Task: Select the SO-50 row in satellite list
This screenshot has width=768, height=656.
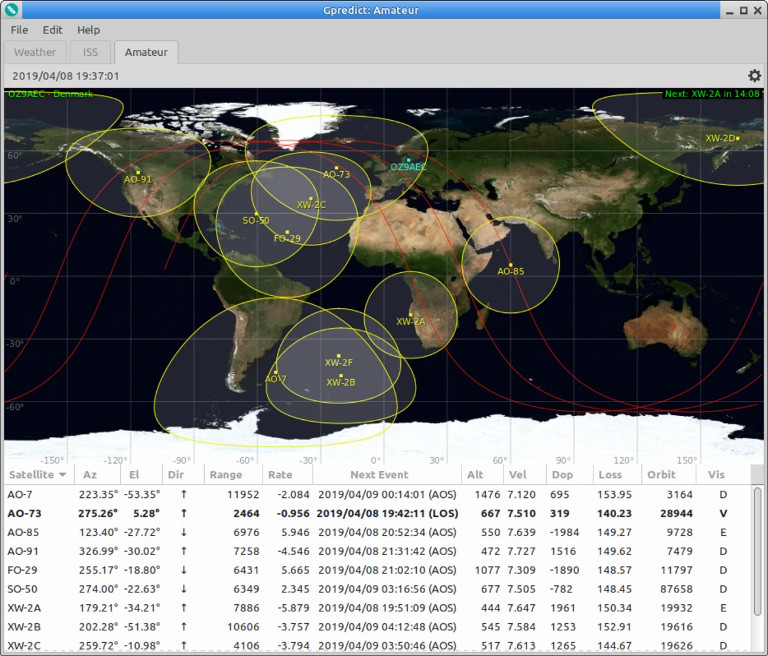Action: [377, 589]
